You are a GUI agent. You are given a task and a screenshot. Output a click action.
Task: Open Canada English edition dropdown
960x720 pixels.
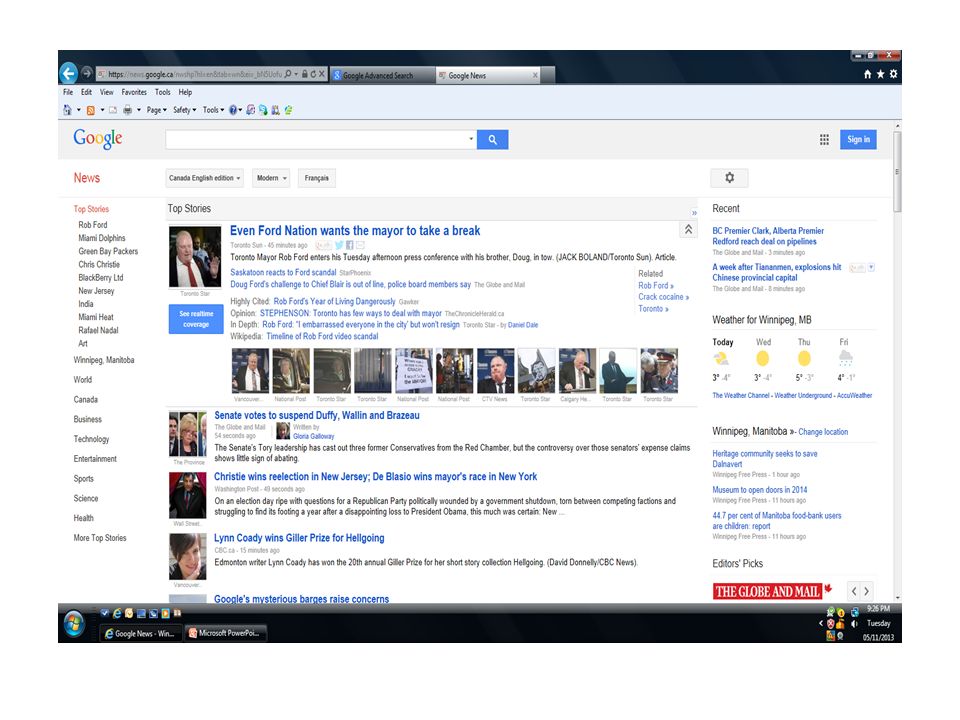[204, 178]
